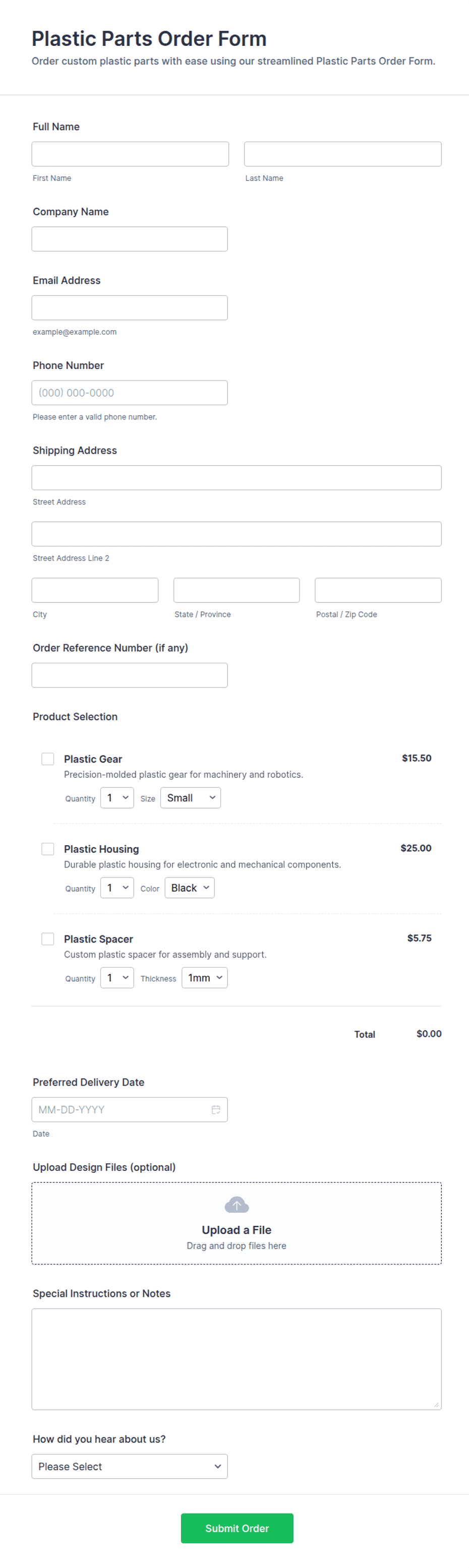Viewport: 469px width, 1568px height.
Task: Click the Preferred Delivery Date field
Action: tap(130, 1110)
